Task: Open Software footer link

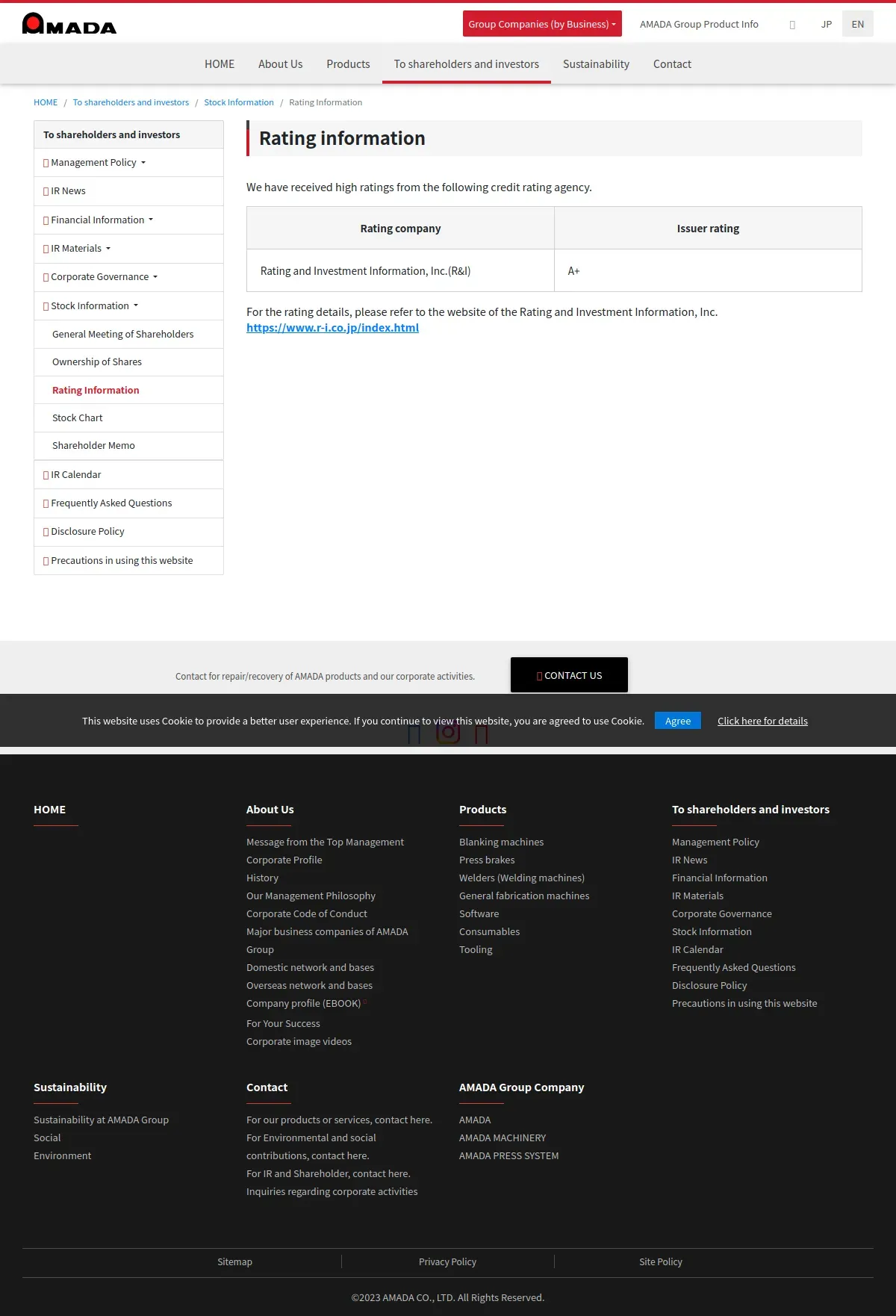Action: click(479, 913)
